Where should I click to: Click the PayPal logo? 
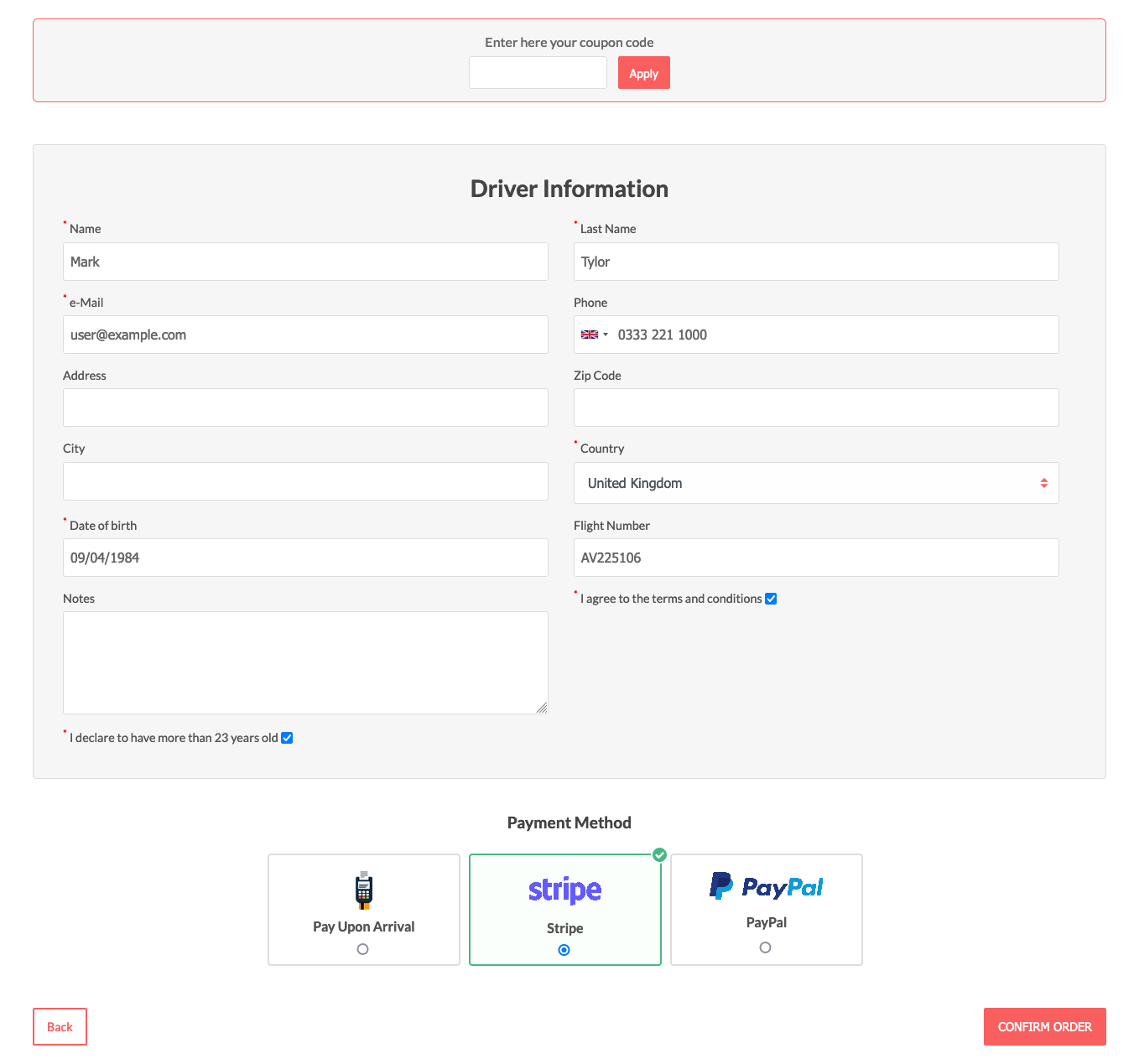point(766,886)
